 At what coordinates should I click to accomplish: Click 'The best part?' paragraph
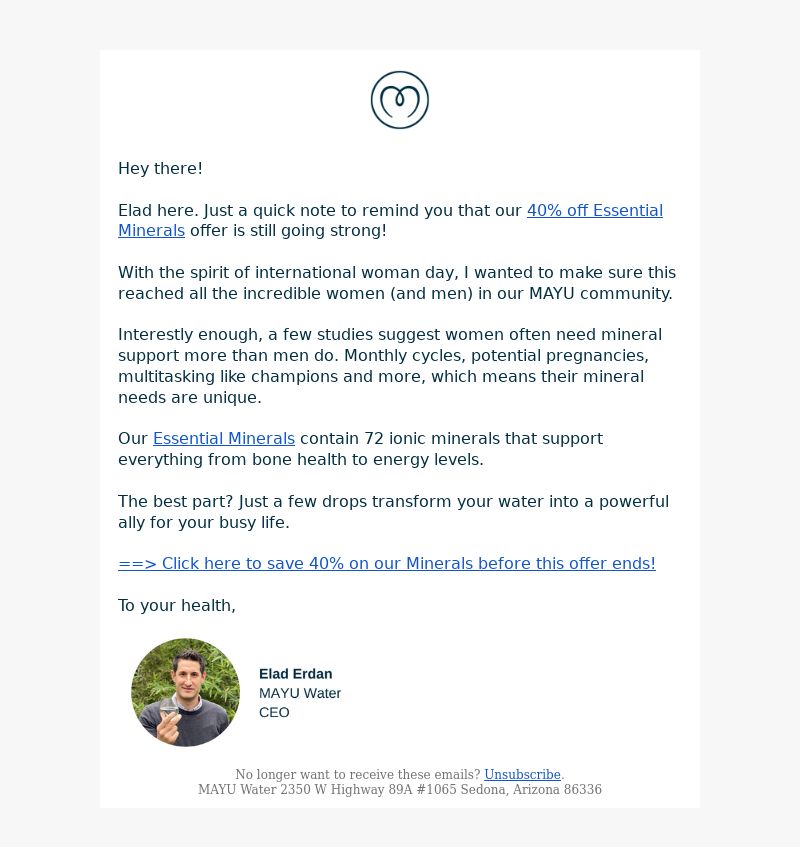pos(393,512)
